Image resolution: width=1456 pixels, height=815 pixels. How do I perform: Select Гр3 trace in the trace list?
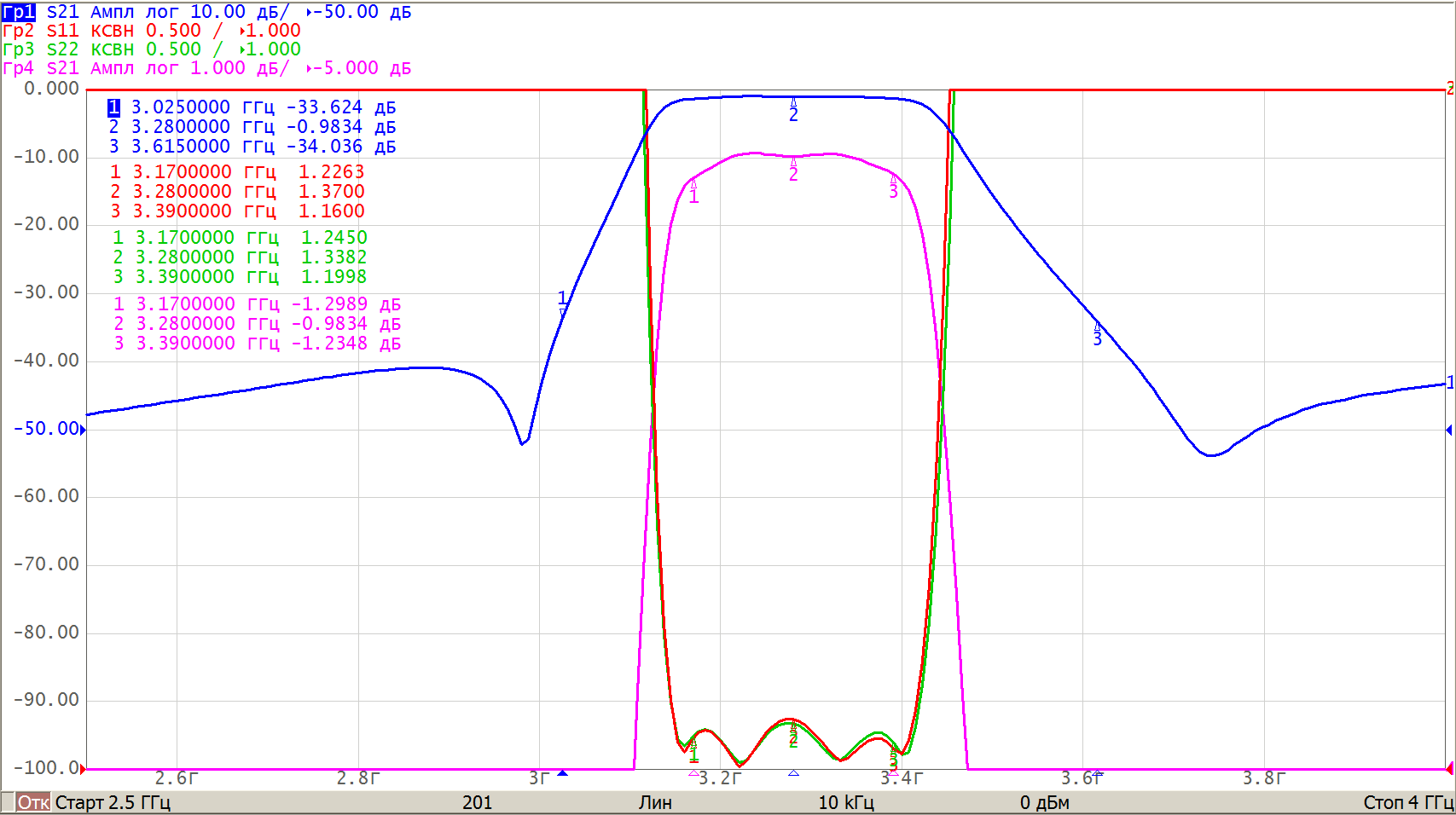pos(19,49)
